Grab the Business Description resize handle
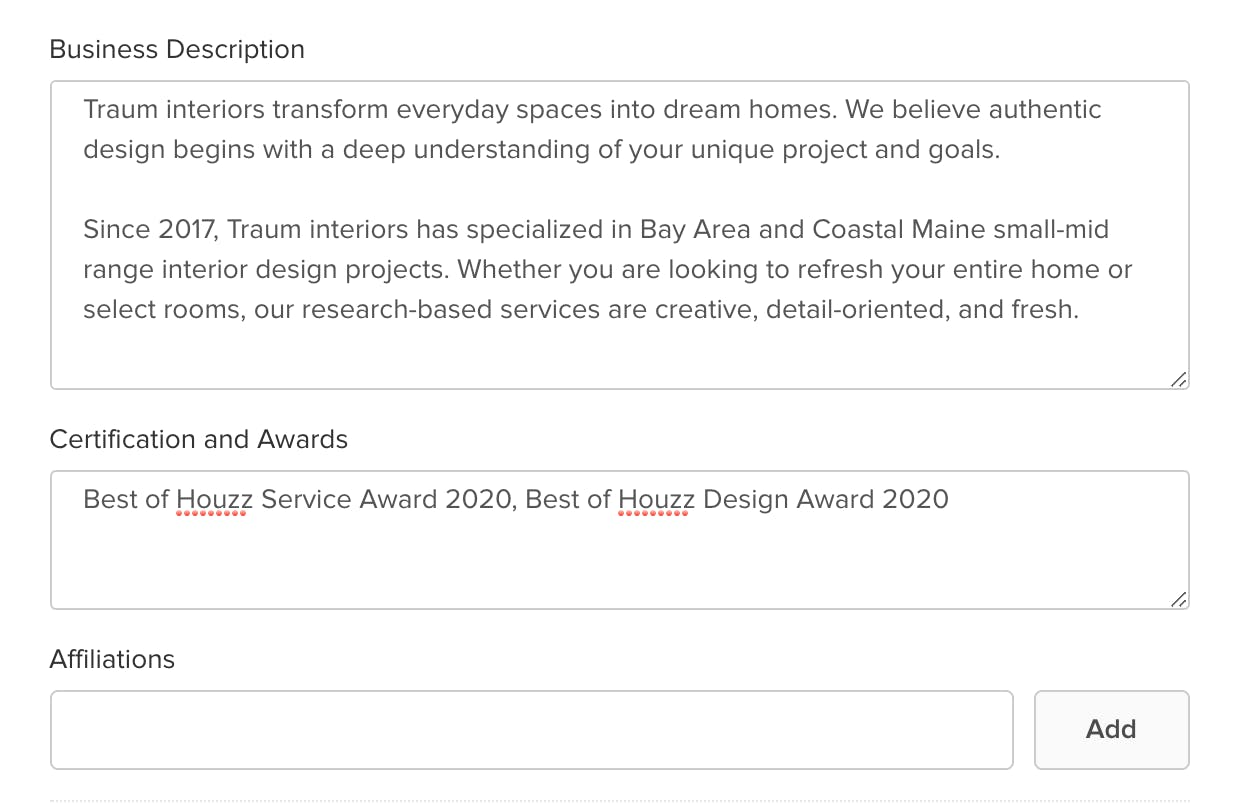 click(x=1179, y=379)
